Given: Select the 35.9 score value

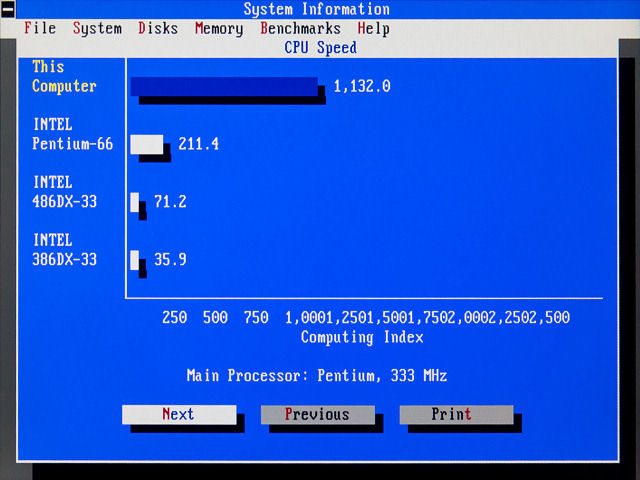Looking at the screenshot, I should pos(170,260).
